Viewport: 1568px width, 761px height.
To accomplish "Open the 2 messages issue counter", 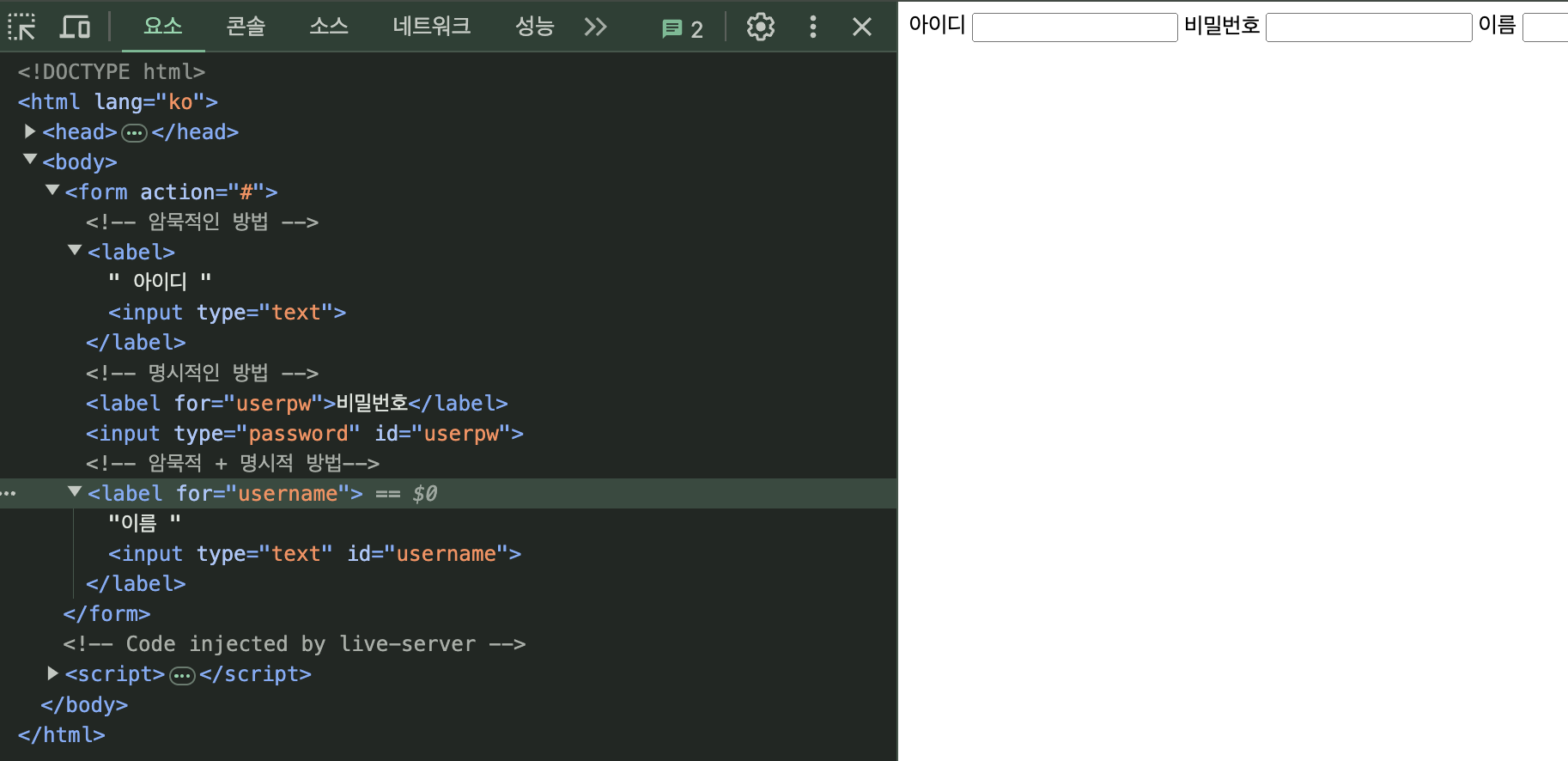I will coord(683,28).
